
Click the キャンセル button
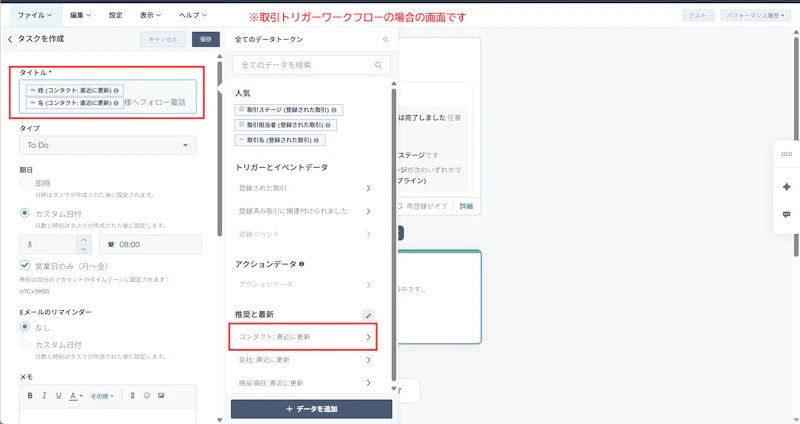pos(163,39)
